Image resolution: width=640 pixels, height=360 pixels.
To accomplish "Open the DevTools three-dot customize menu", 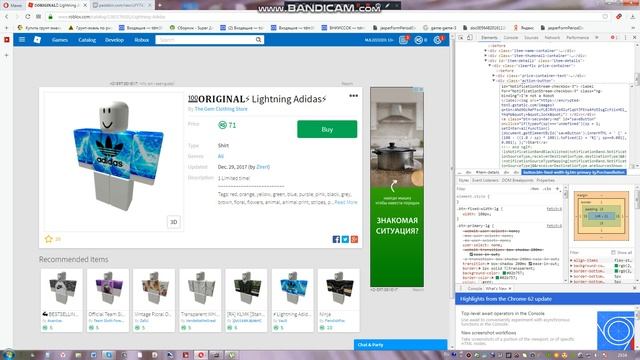I will pos(626,38).
